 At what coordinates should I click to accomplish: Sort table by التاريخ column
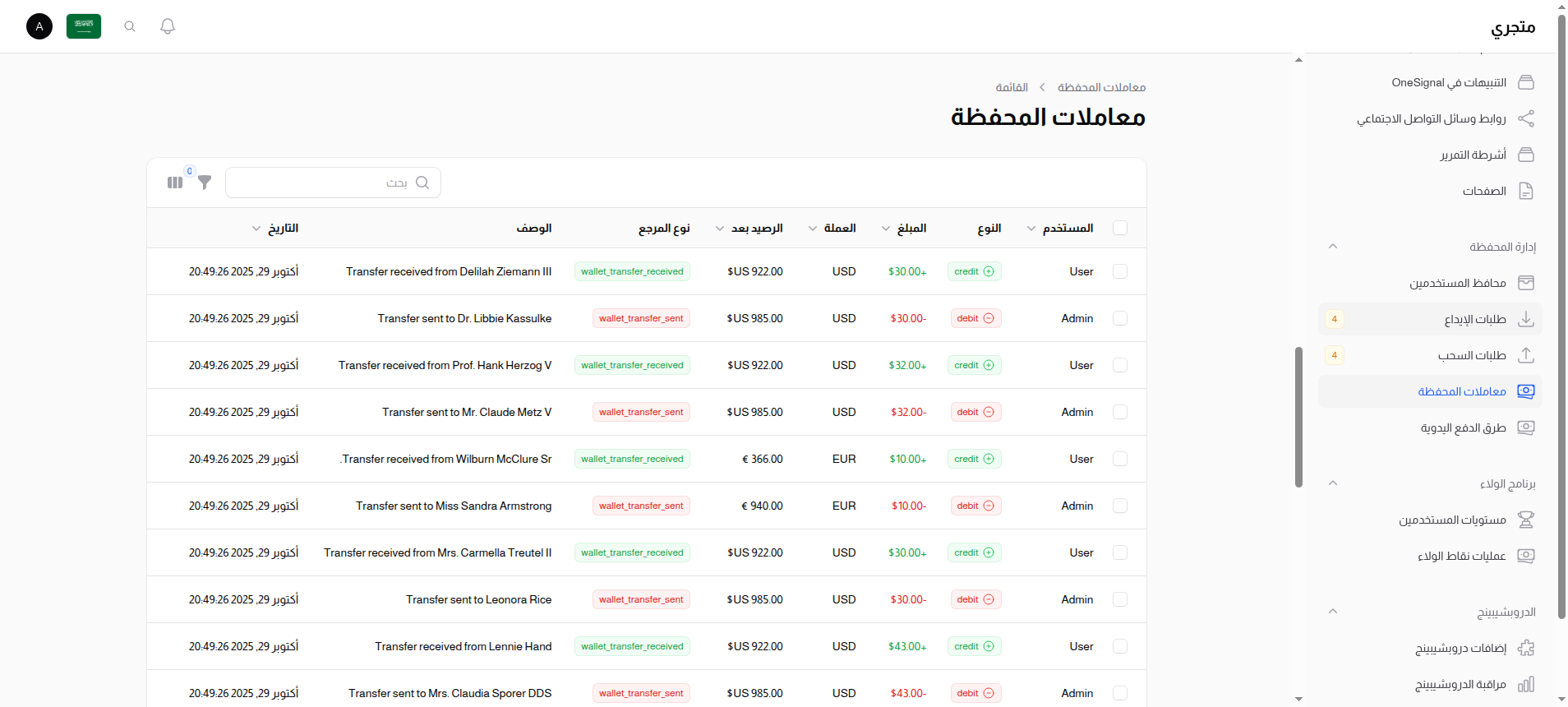[275, 228]
